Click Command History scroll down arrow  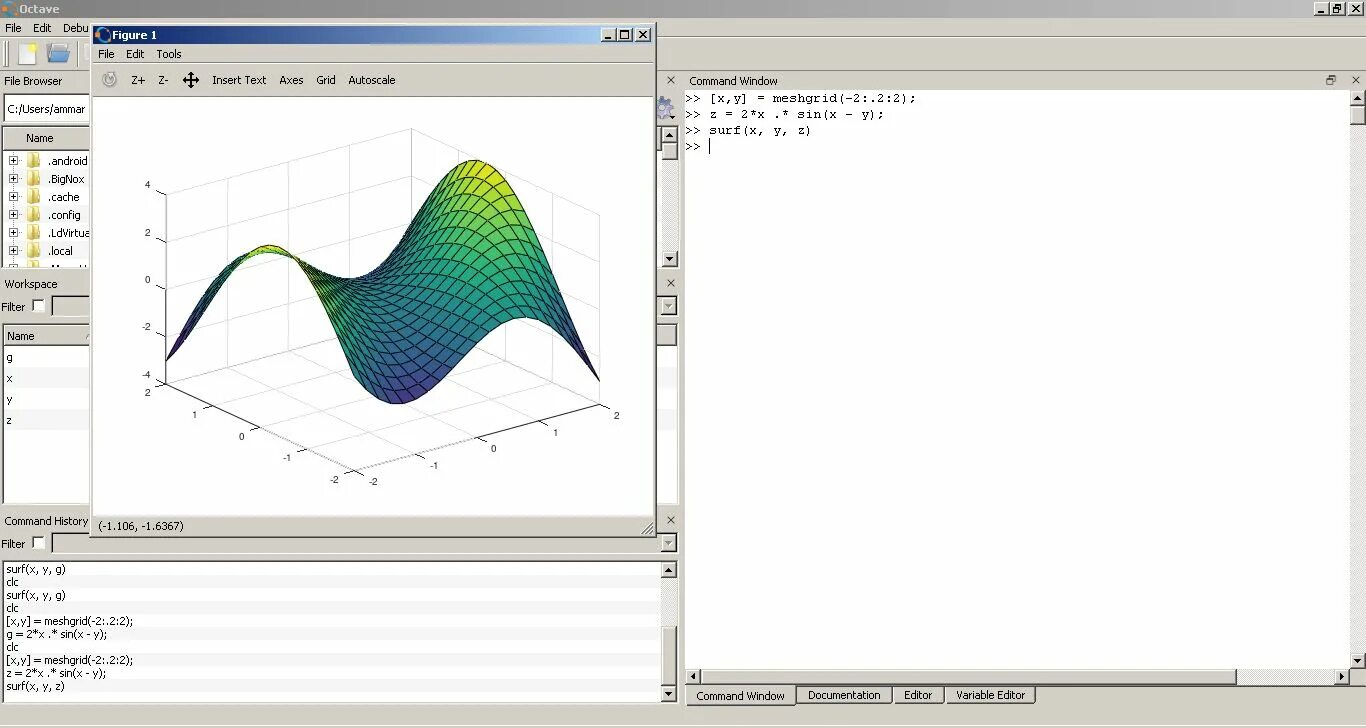pyautogui.click(x=669, y=693)
